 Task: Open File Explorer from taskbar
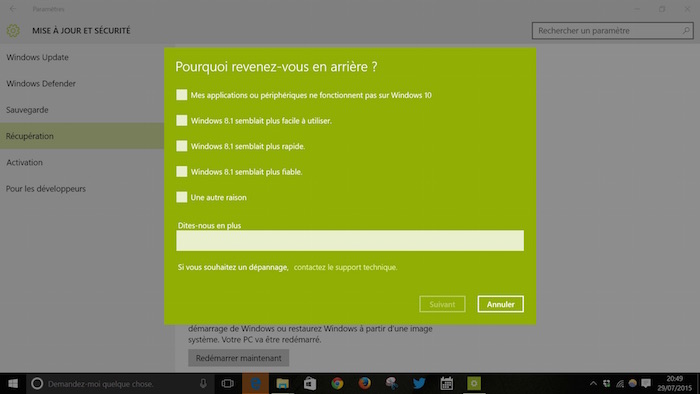tap(283, 384)
